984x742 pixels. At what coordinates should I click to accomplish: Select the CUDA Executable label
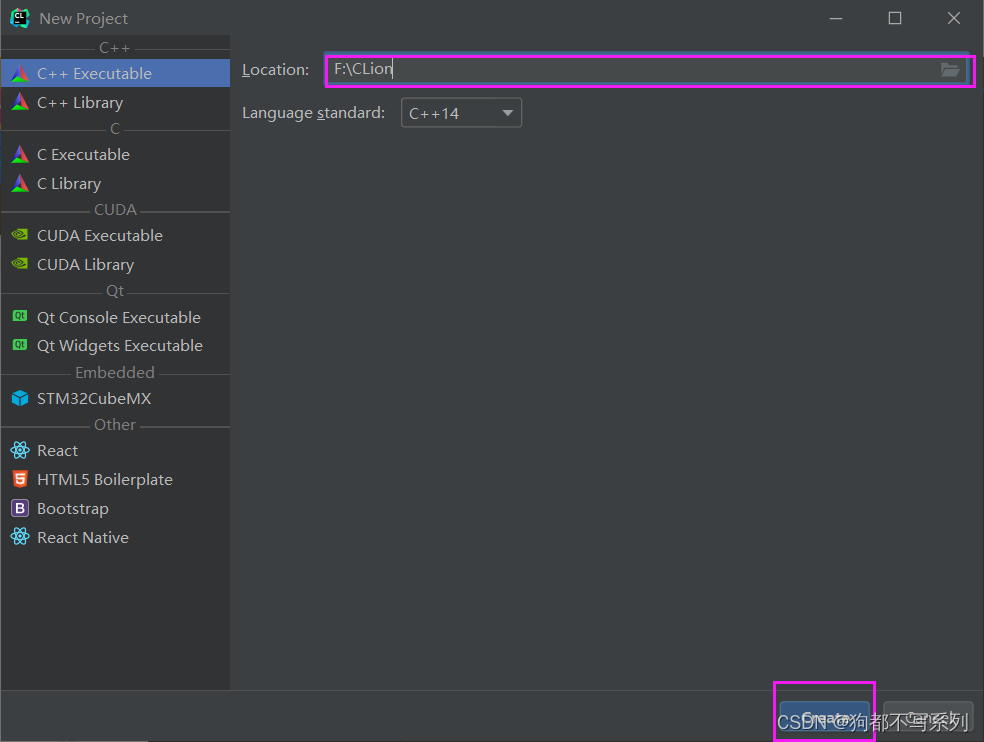[100, 235]
